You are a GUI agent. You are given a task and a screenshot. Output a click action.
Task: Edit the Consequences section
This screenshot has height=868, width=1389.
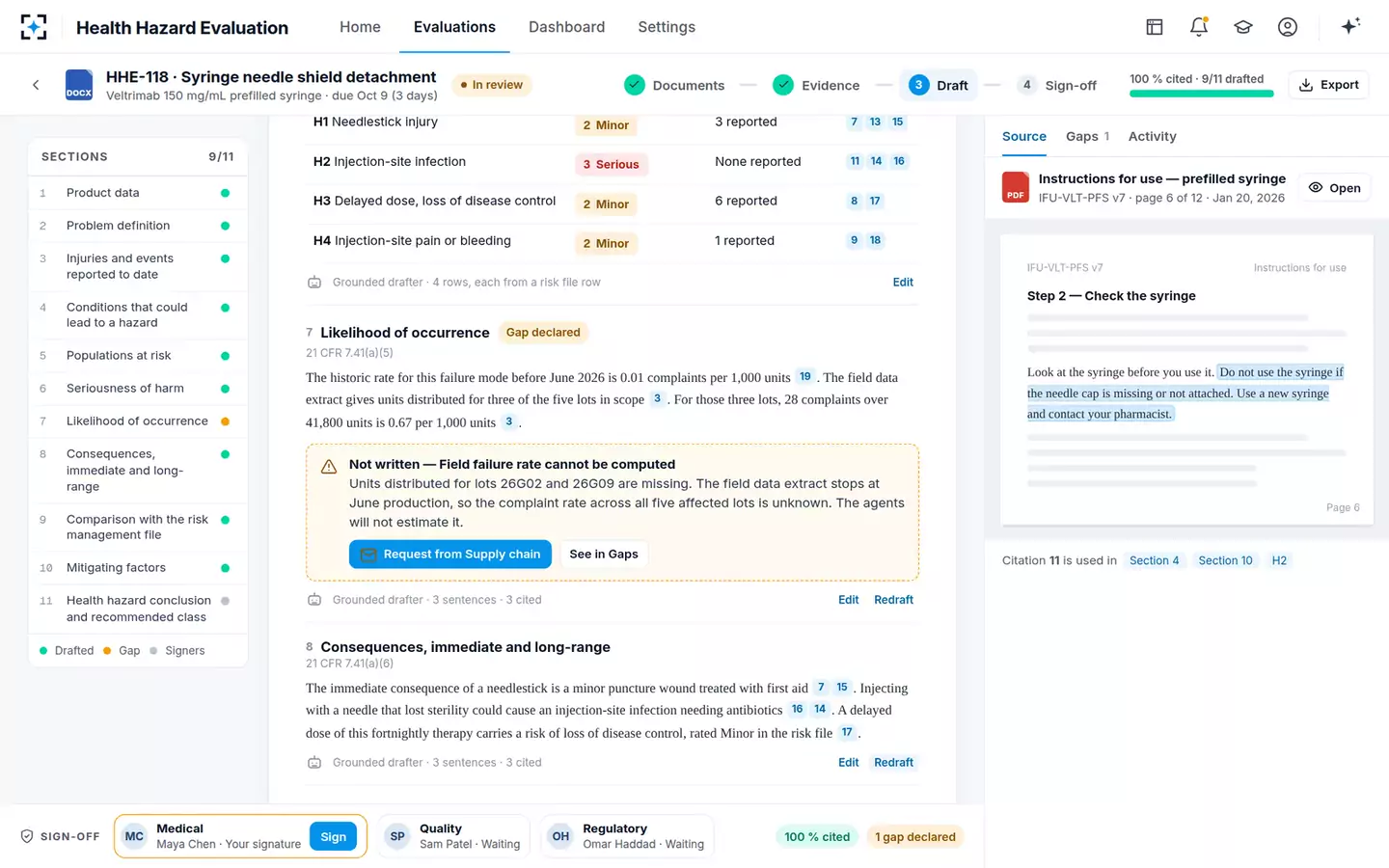point(848,763)
